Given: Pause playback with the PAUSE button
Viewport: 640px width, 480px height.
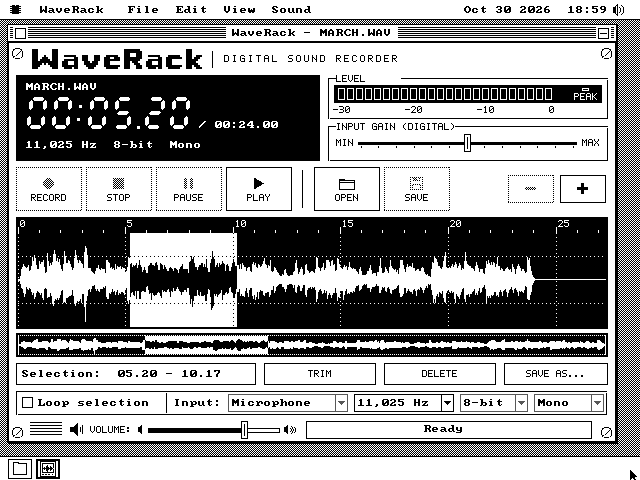Looking at the screenshot, I should (x=189, y=189).
